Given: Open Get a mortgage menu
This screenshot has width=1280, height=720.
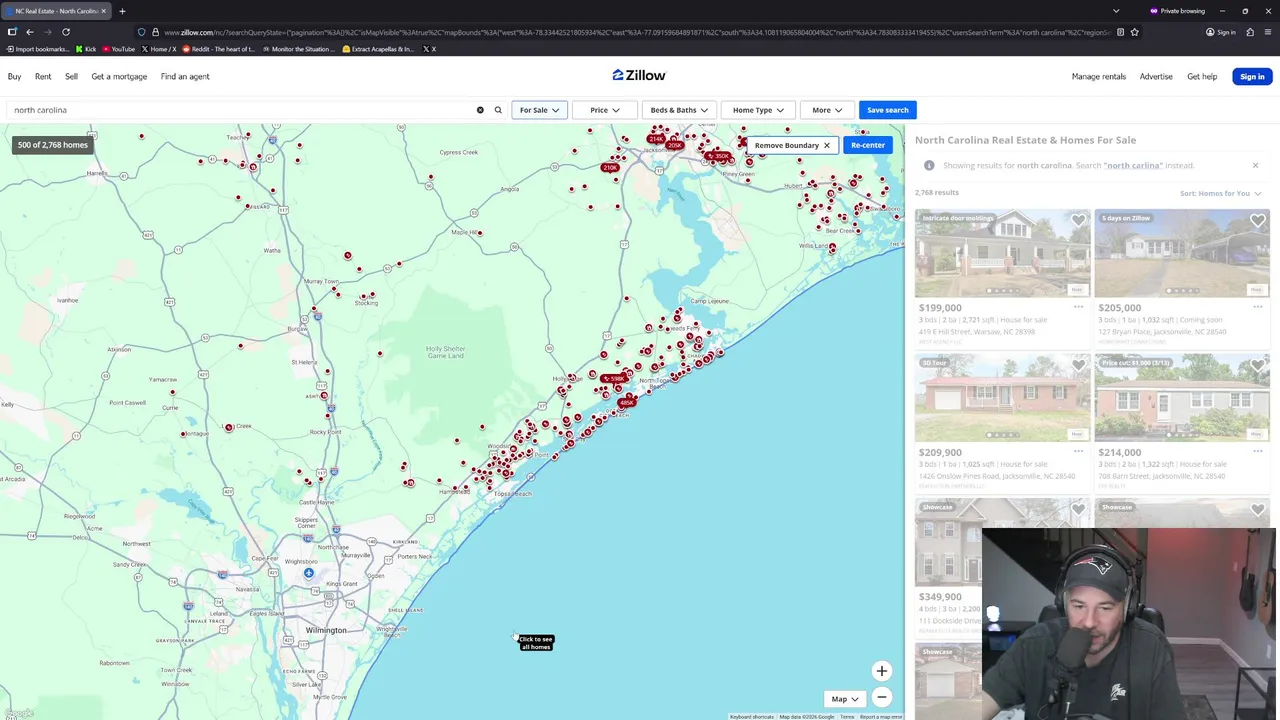Looking at the screenshot, I should [119, 76].
